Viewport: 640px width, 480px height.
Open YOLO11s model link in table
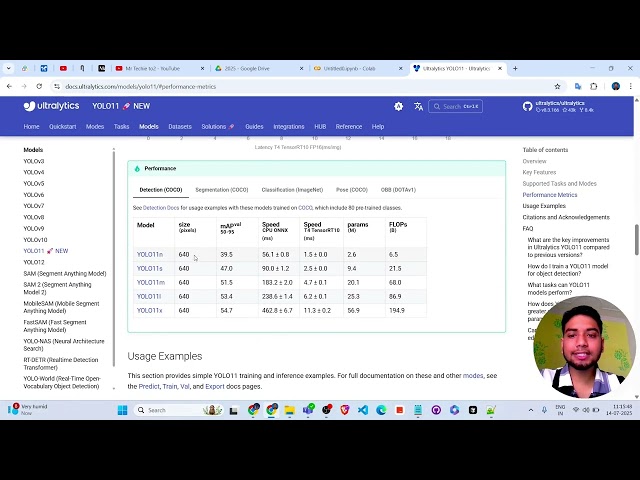[x=149, y=268]
